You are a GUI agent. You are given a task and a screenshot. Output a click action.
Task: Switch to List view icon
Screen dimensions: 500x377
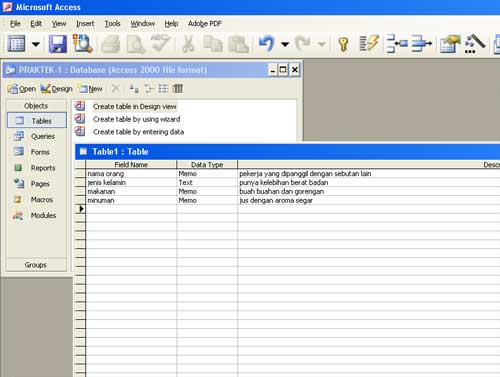tap(163, 89)
